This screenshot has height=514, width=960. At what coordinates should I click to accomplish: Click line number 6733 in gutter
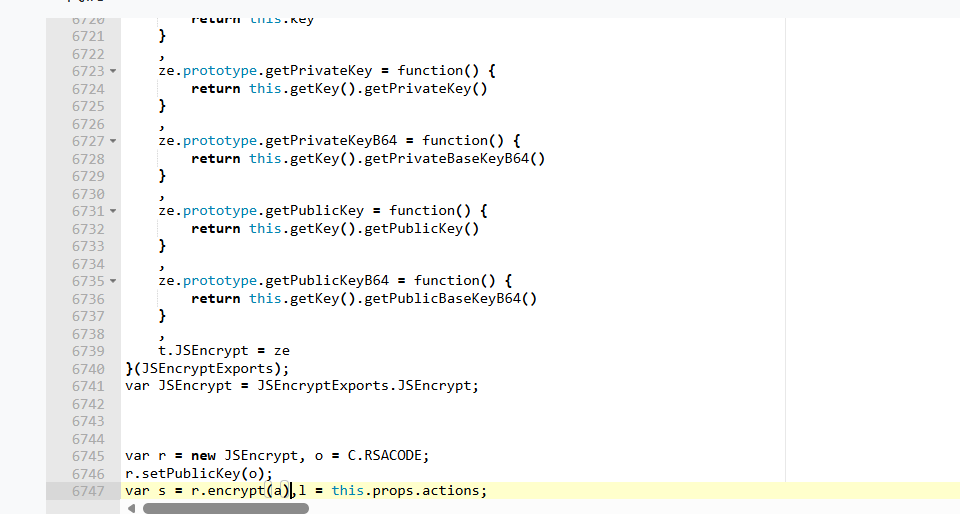(88, 247)
